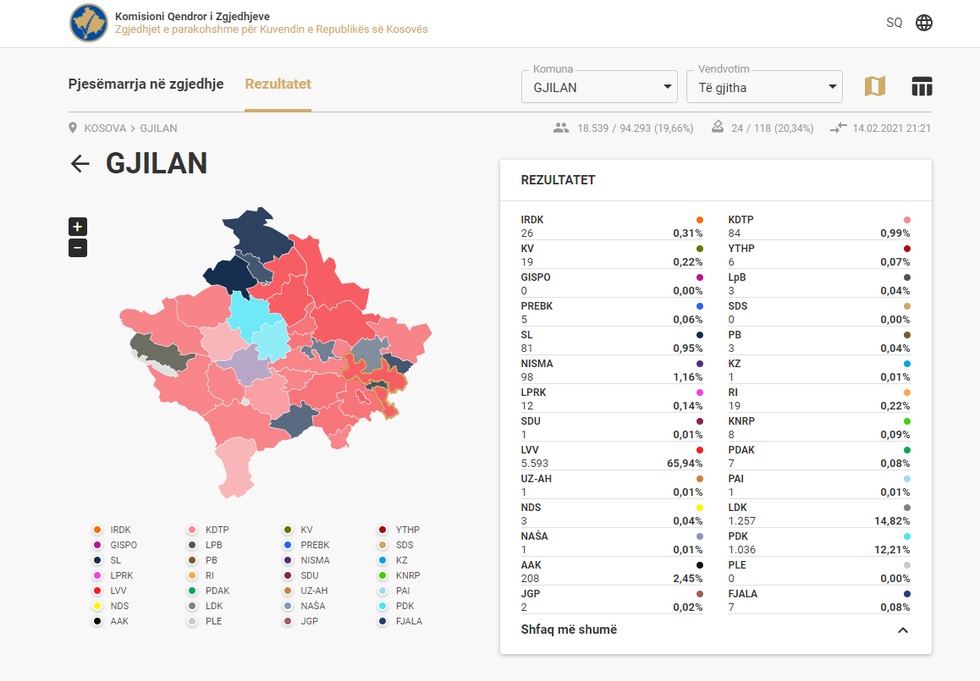Toggle PDK party in map legend
This screenshot has width=980, height=681.
point(404,606)
